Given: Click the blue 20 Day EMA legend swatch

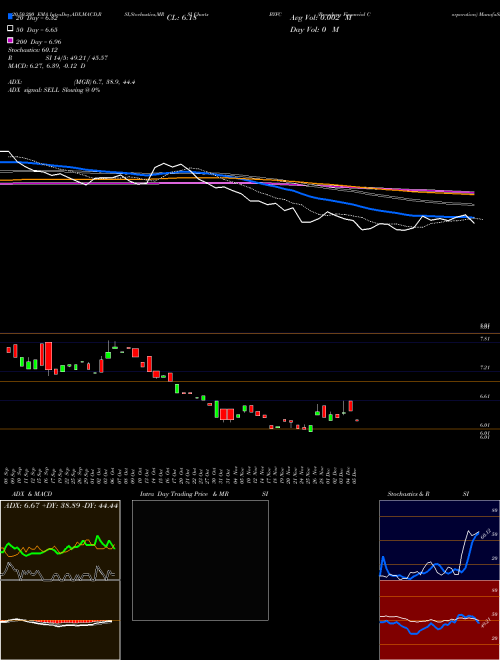Looking at the screenshot, I should (x=10, y=17).
